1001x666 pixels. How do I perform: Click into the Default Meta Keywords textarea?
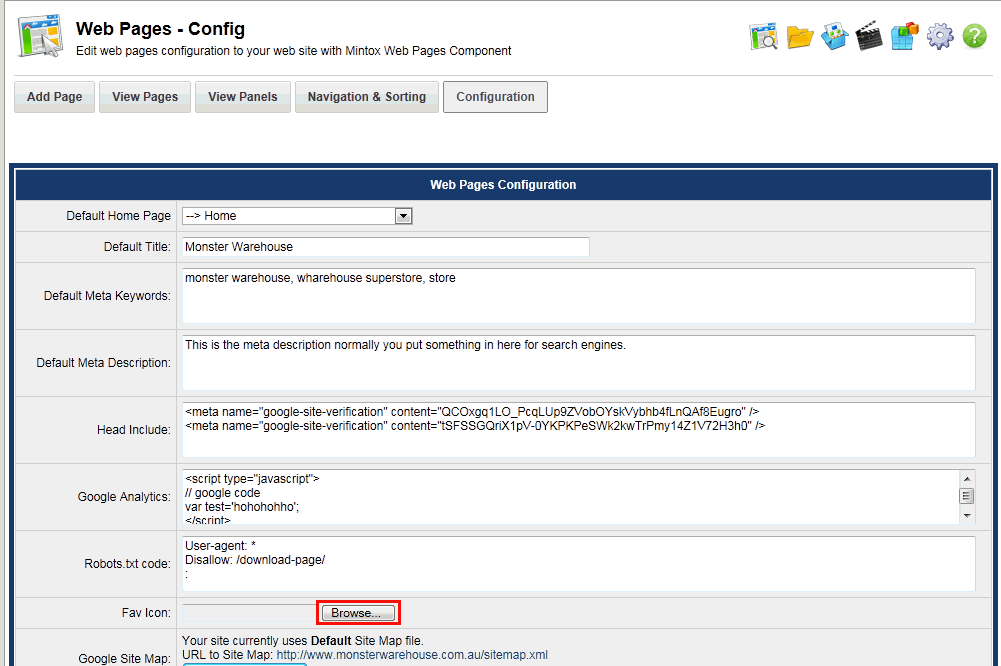coord(578,296)
